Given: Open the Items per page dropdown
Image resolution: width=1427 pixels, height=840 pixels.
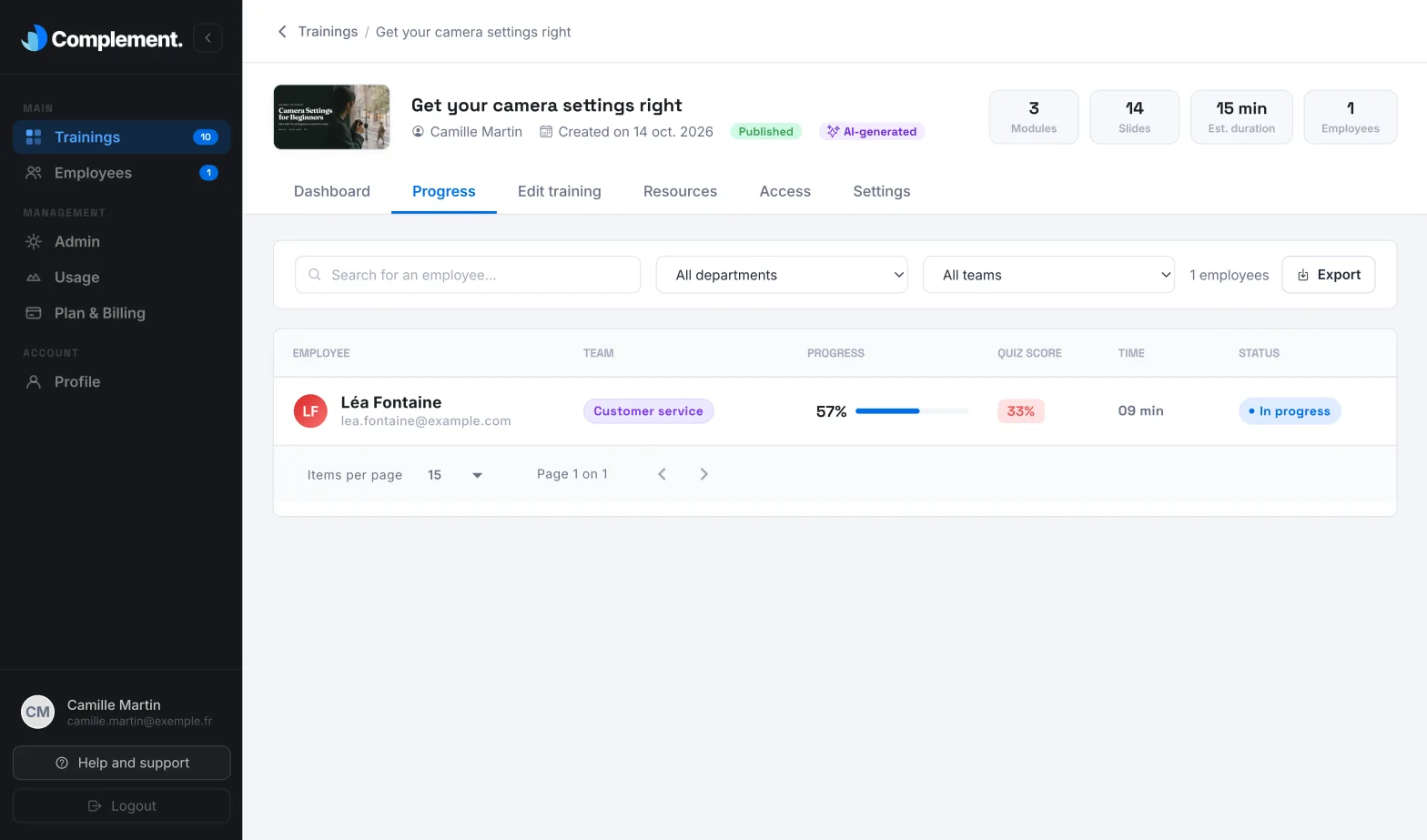Looking at the screenshot, I should coord(455,475).
